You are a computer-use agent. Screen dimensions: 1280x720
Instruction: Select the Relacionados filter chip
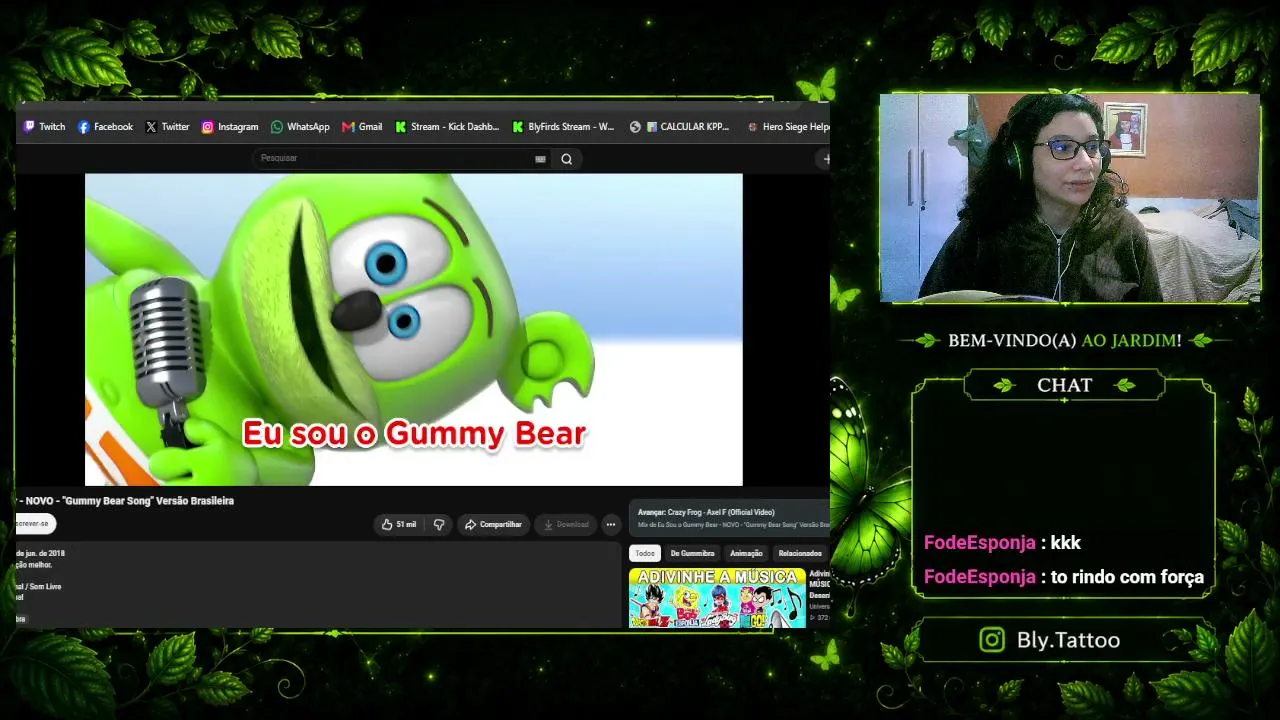pos(800,553)
